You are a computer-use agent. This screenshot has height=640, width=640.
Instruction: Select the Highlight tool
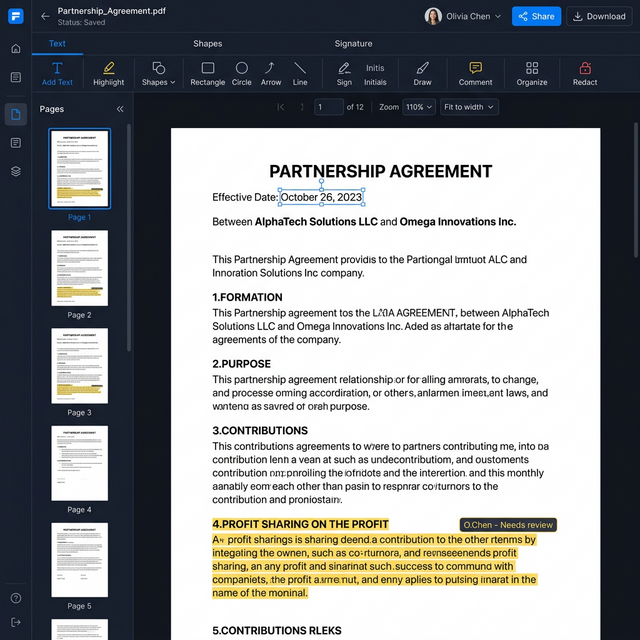click(x=109, y=74)
